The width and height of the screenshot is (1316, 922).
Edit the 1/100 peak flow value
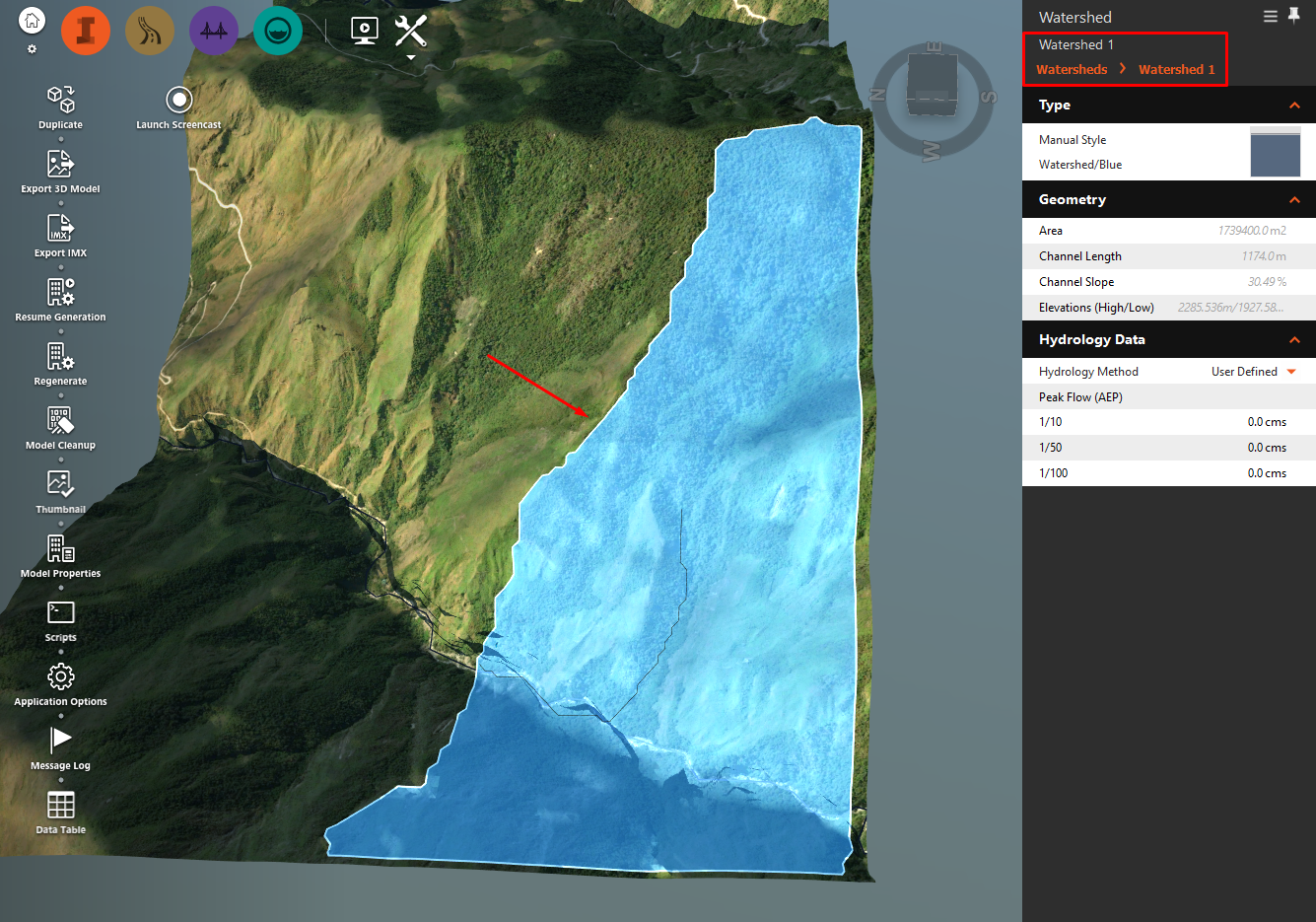1267,473
